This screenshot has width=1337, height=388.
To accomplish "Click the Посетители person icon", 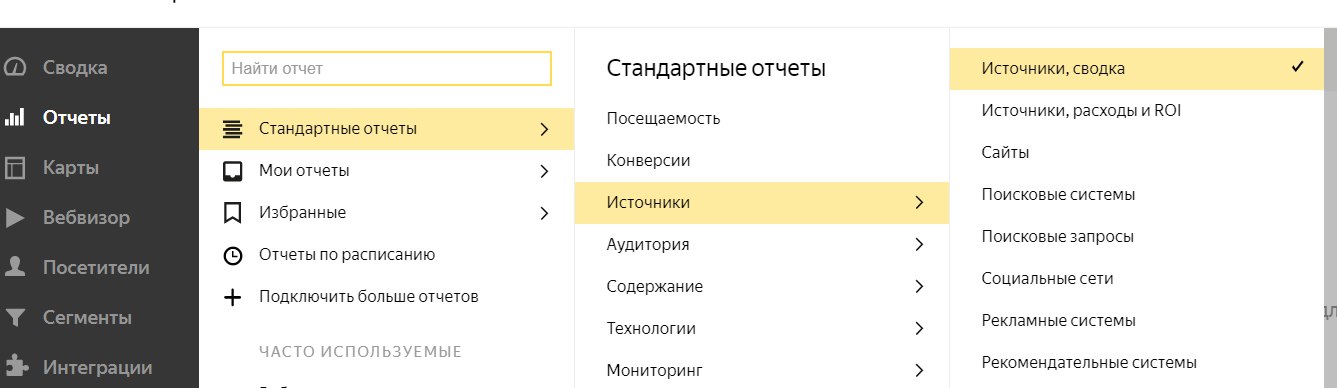I will coord(15,268).
